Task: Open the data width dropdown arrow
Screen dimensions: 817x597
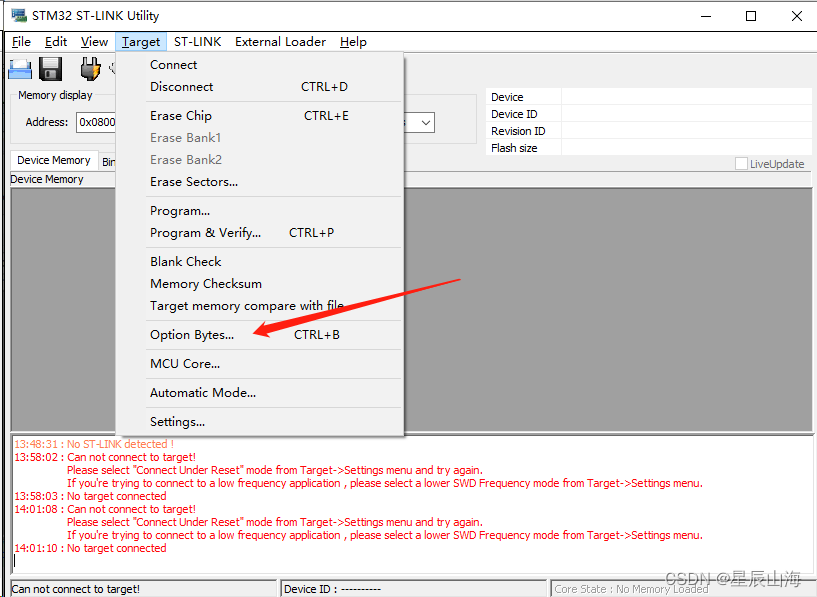Action: [x=425, y=123]
